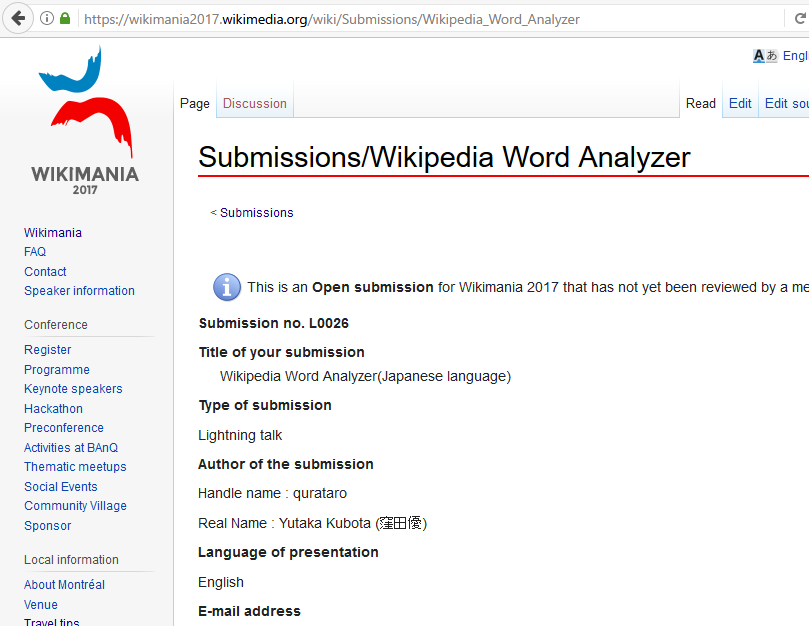This screenshot has height=626, width=809.
Task: Open the site information icon in address bar
Action: pos(47,19)
